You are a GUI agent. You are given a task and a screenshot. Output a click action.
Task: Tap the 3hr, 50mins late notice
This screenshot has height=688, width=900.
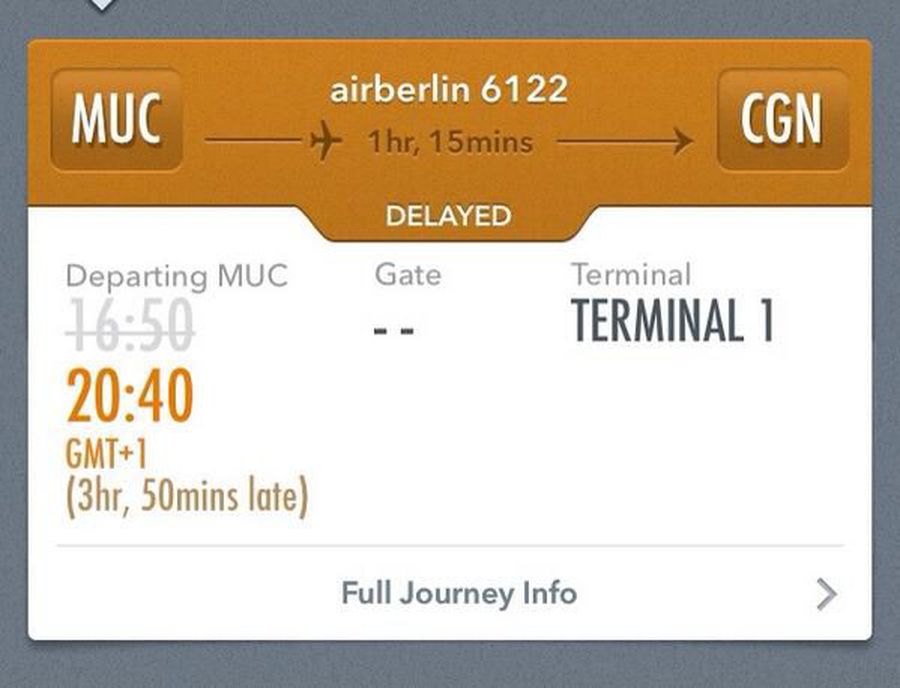[x=187, y=497]
